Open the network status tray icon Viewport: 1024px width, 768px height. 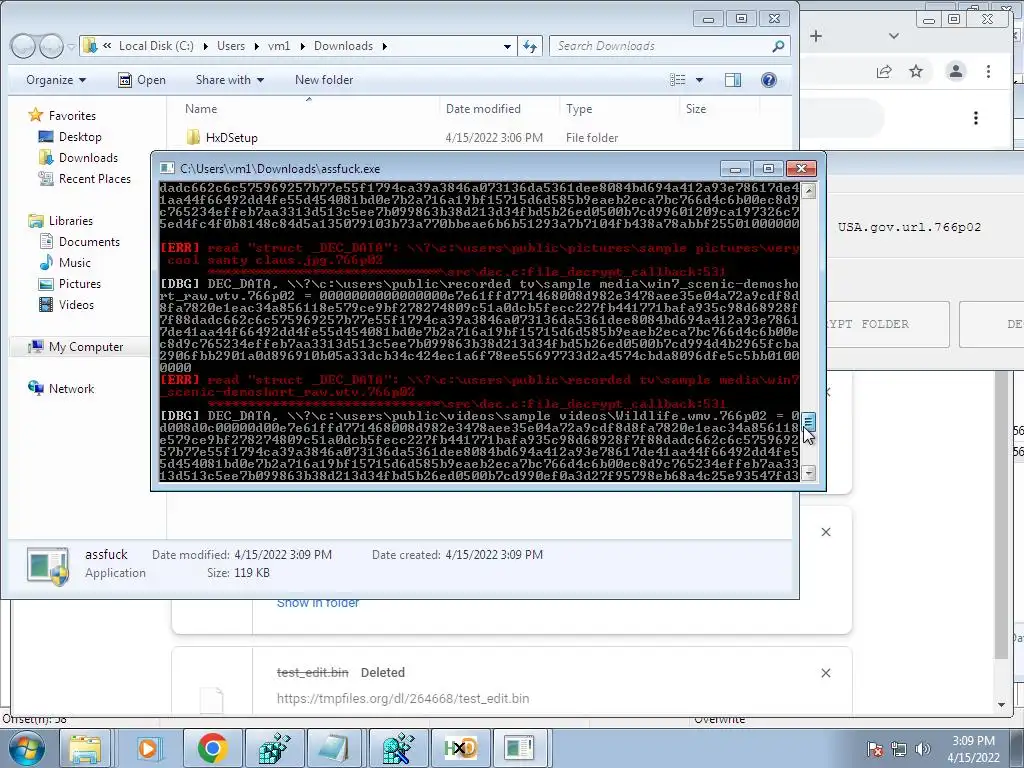(x=899, y=749)
